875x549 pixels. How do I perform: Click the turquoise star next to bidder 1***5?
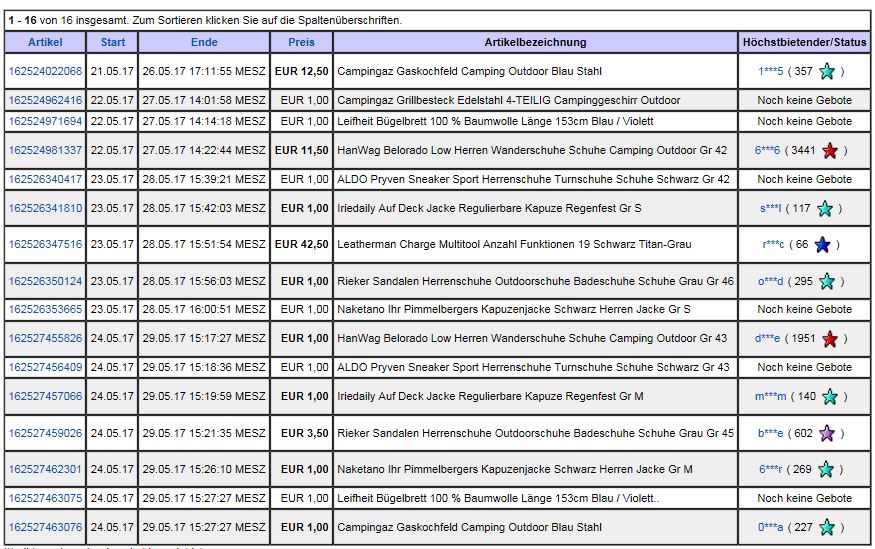tap(827, 71)
